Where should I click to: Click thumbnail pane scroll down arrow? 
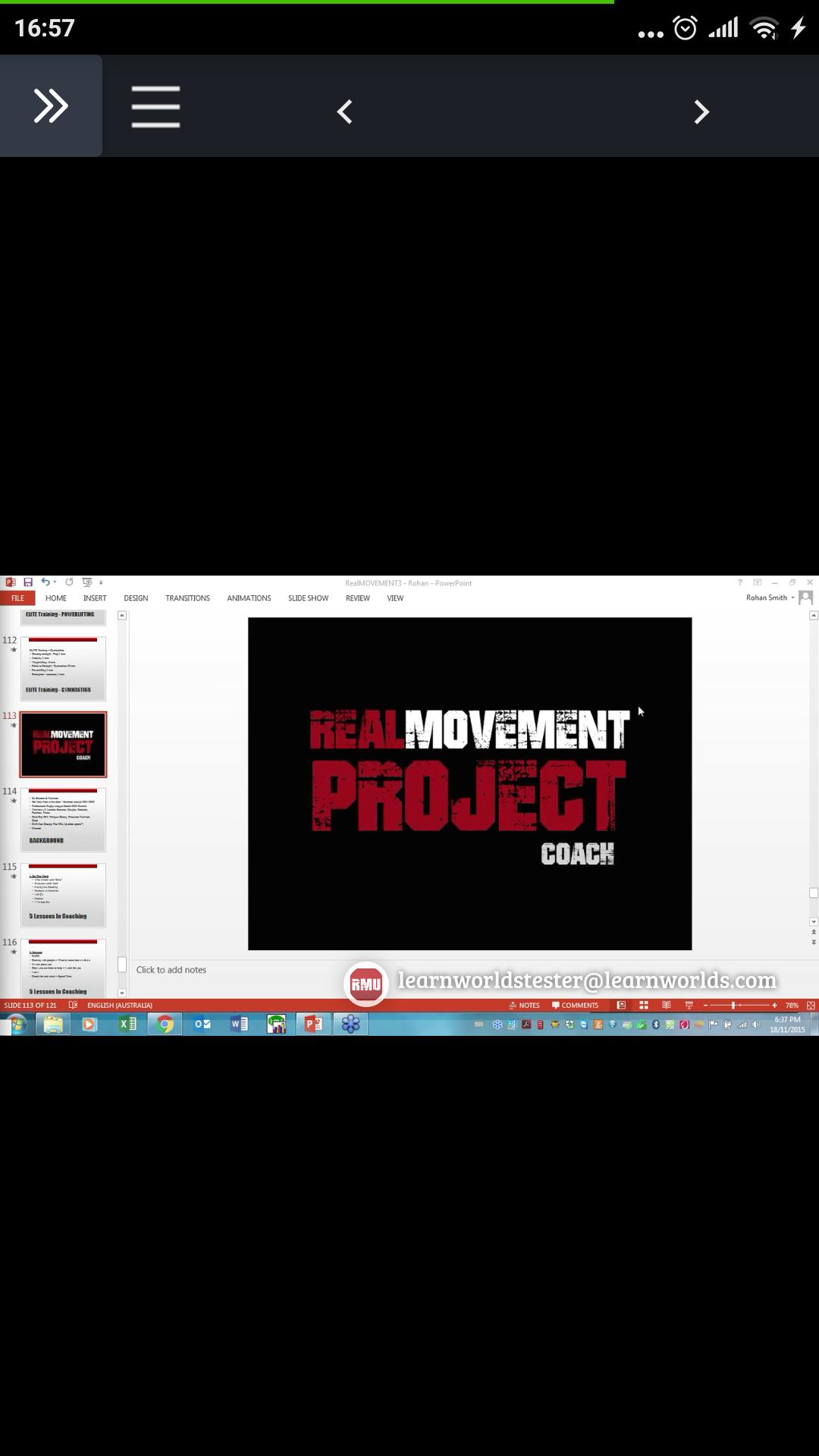coord(122,993)
